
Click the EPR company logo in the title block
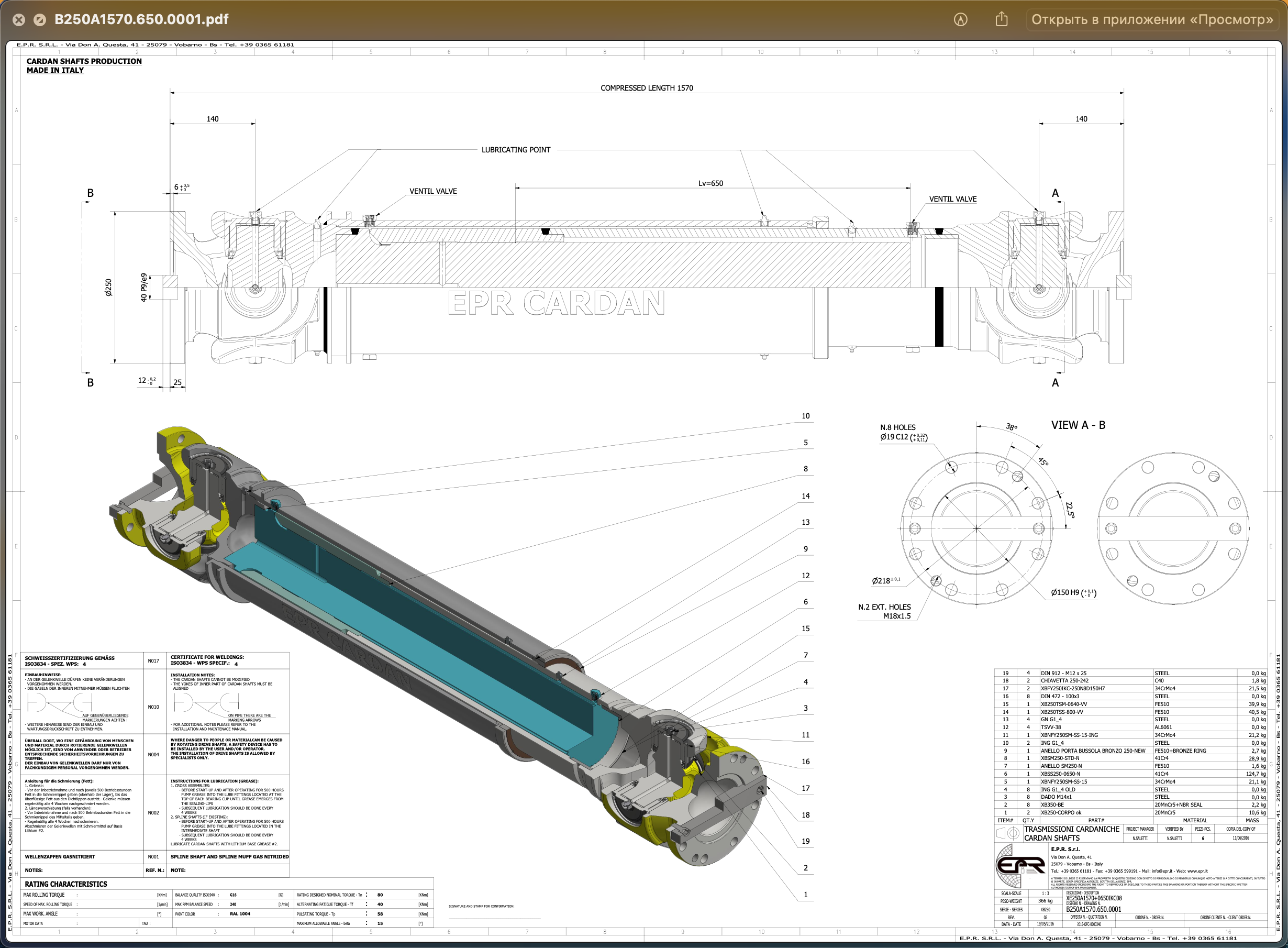tap(1020, 864)
